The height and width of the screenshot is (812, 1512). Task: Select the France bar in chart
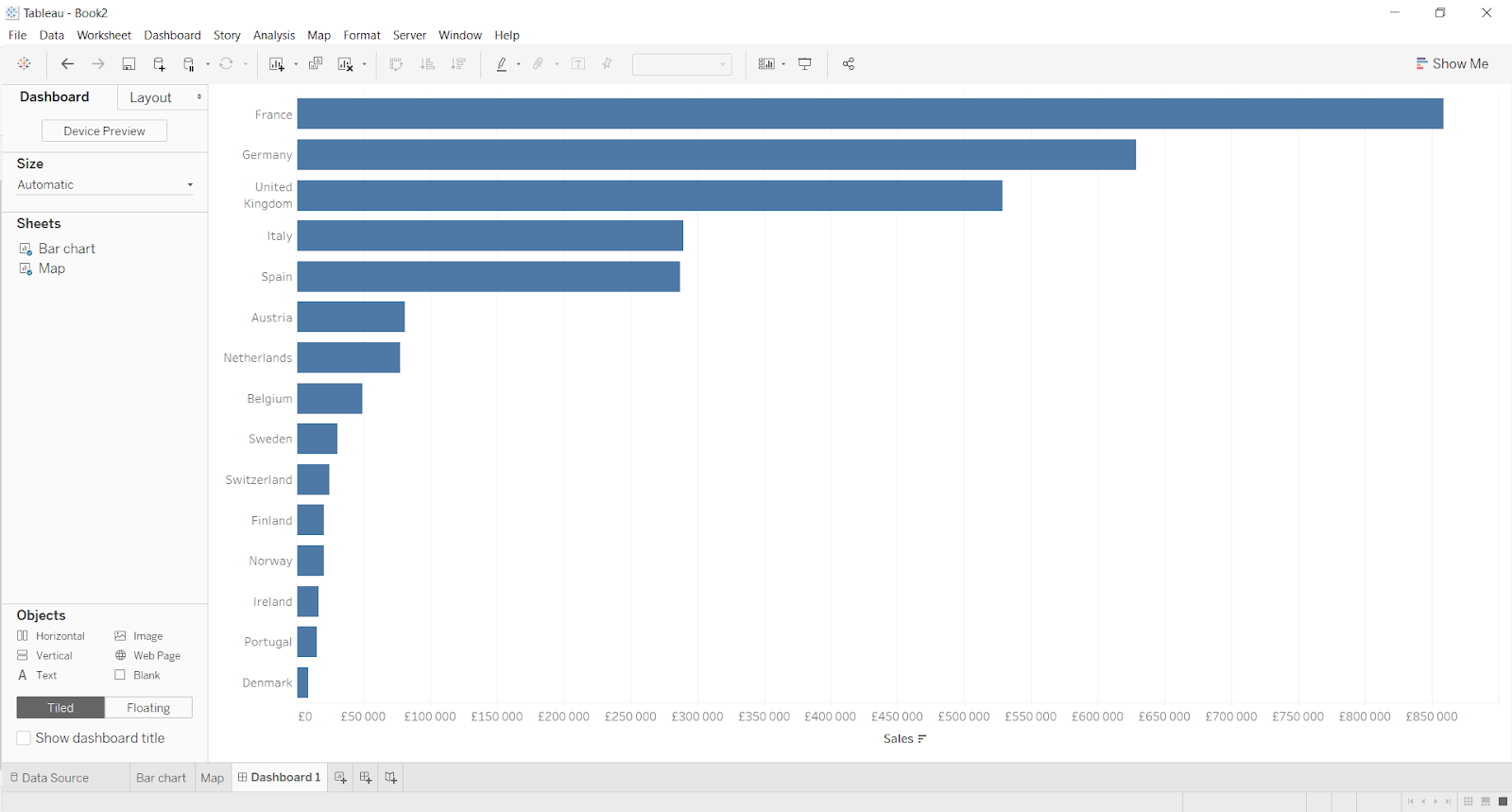869,113
